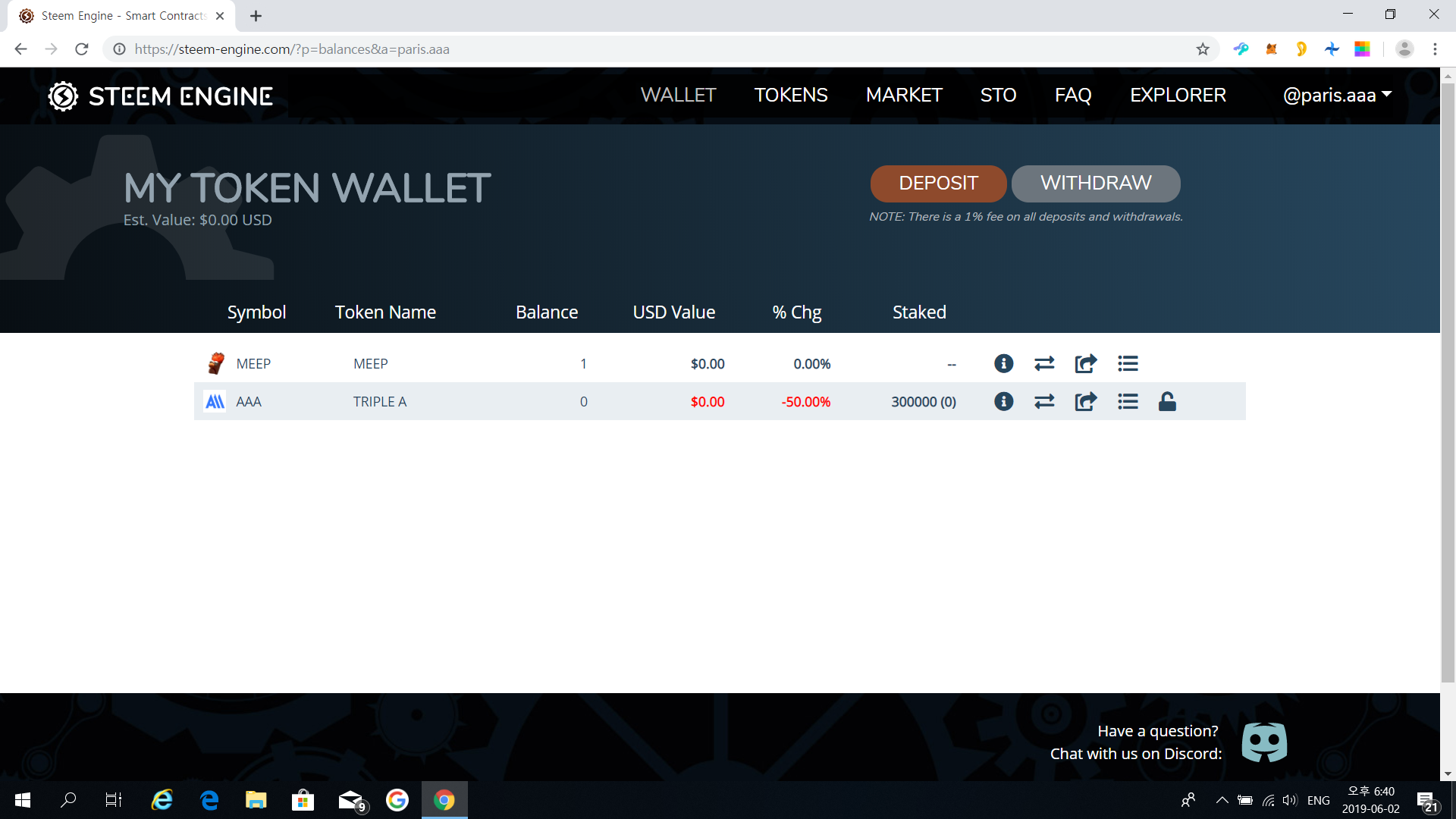1456x819 pixels.
Task: View AAA transaction history list icon
Action: click(x=1128, y=401)
